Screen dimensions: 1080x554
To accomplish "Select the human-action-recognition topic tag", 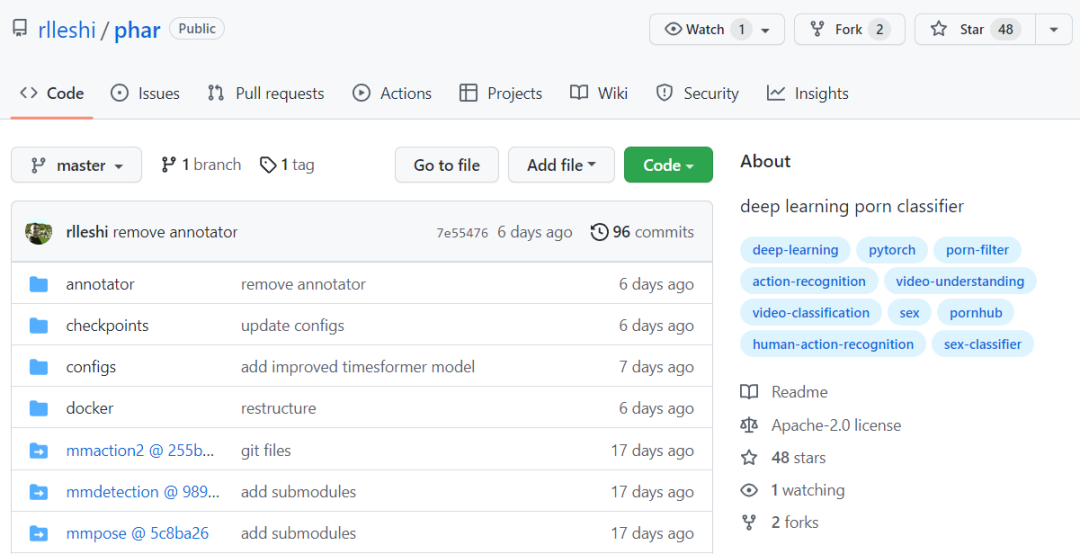I will [x=833, y=344].
